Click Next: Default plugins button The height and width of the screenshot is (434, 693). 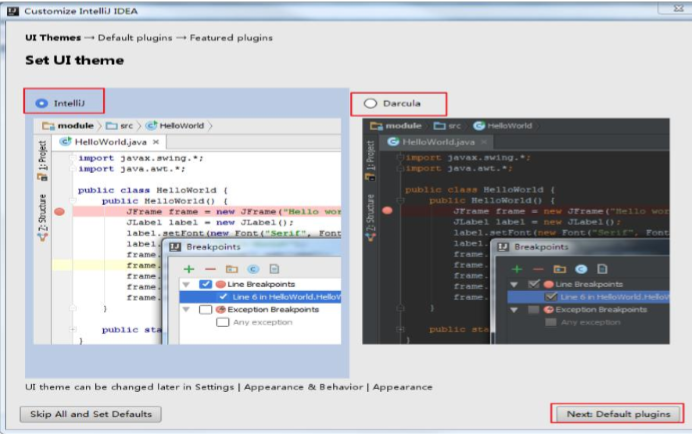(617, 413)
